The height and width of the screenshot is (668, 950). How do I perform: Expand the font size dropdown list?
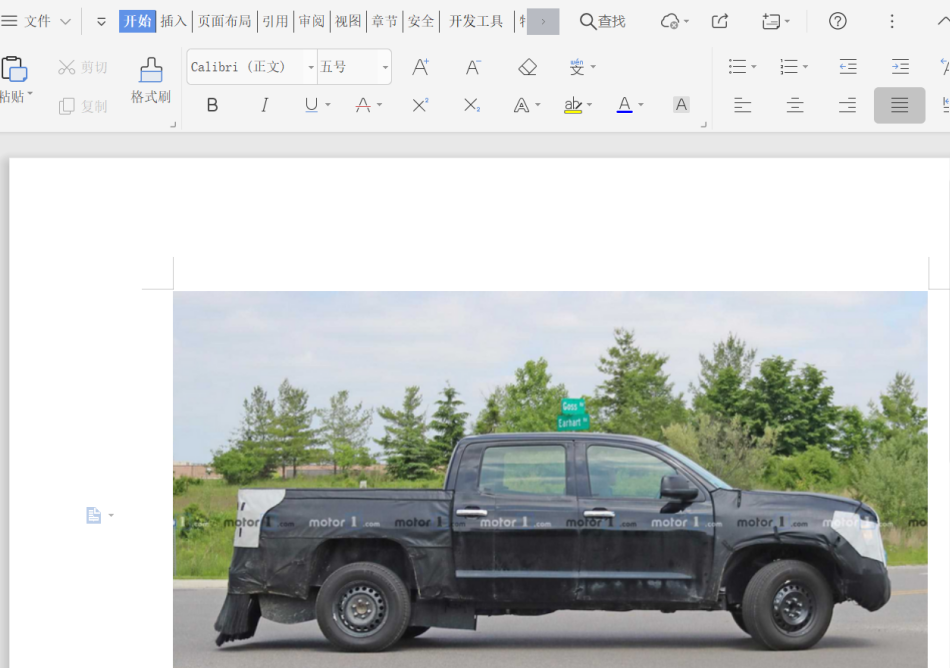pyautogui.click(x=385, y=67)
